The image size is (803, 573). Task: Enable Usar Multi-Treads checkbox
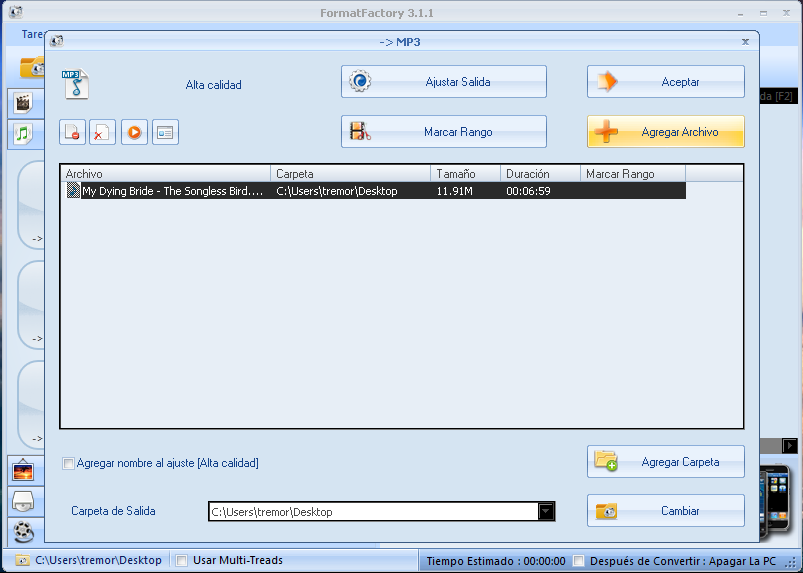coord(181,560)
